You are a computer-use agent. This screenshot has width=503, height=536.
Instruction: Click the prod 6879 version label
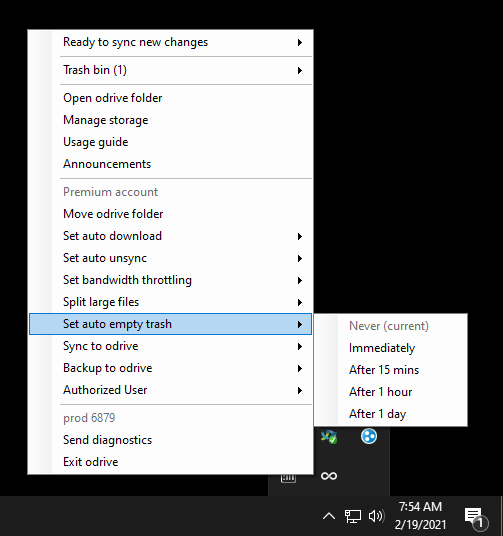[x=89, y=418]
